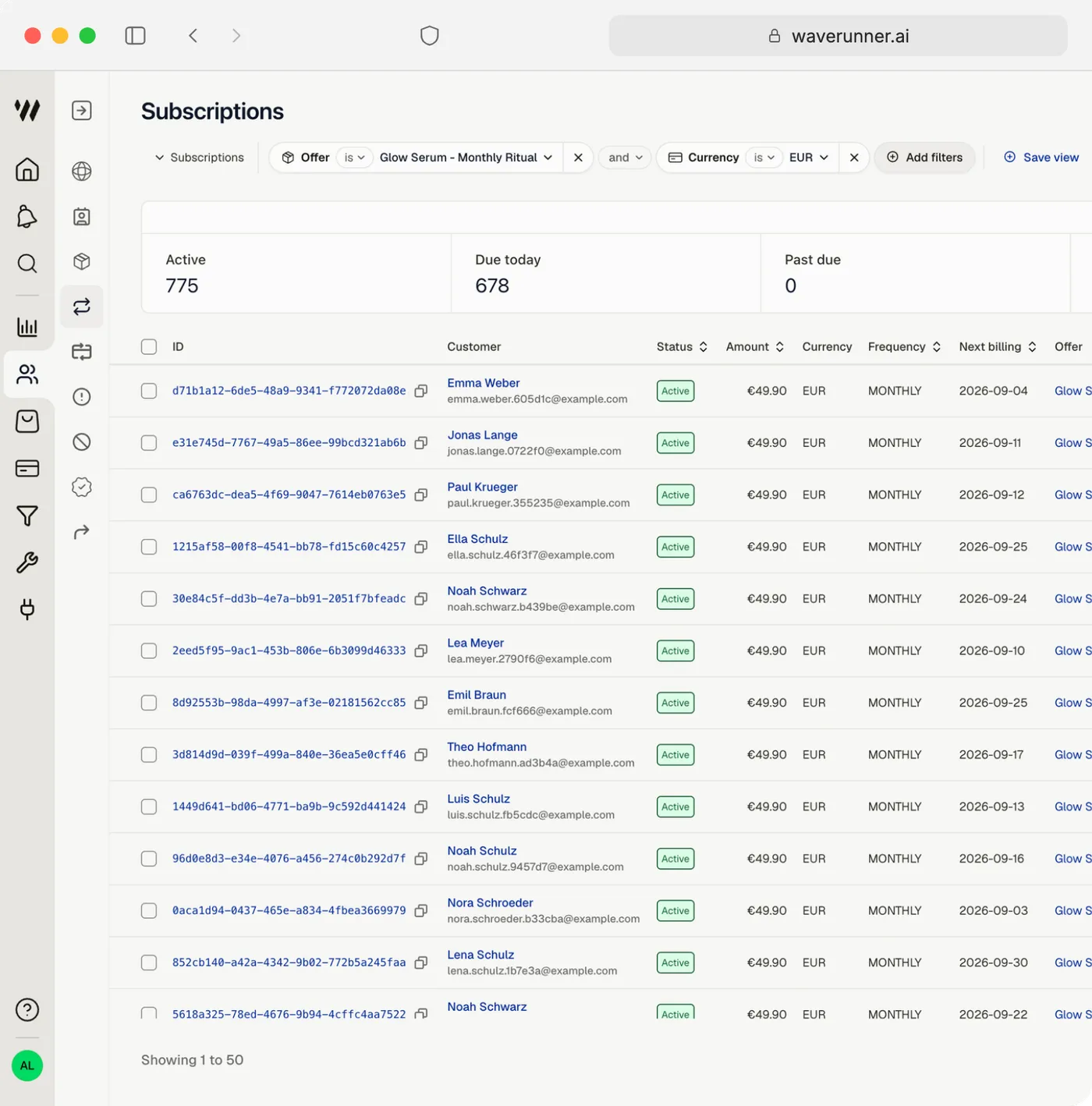
Task: Open the 'and' conjunction dropdown
Action: click(626, 158)
